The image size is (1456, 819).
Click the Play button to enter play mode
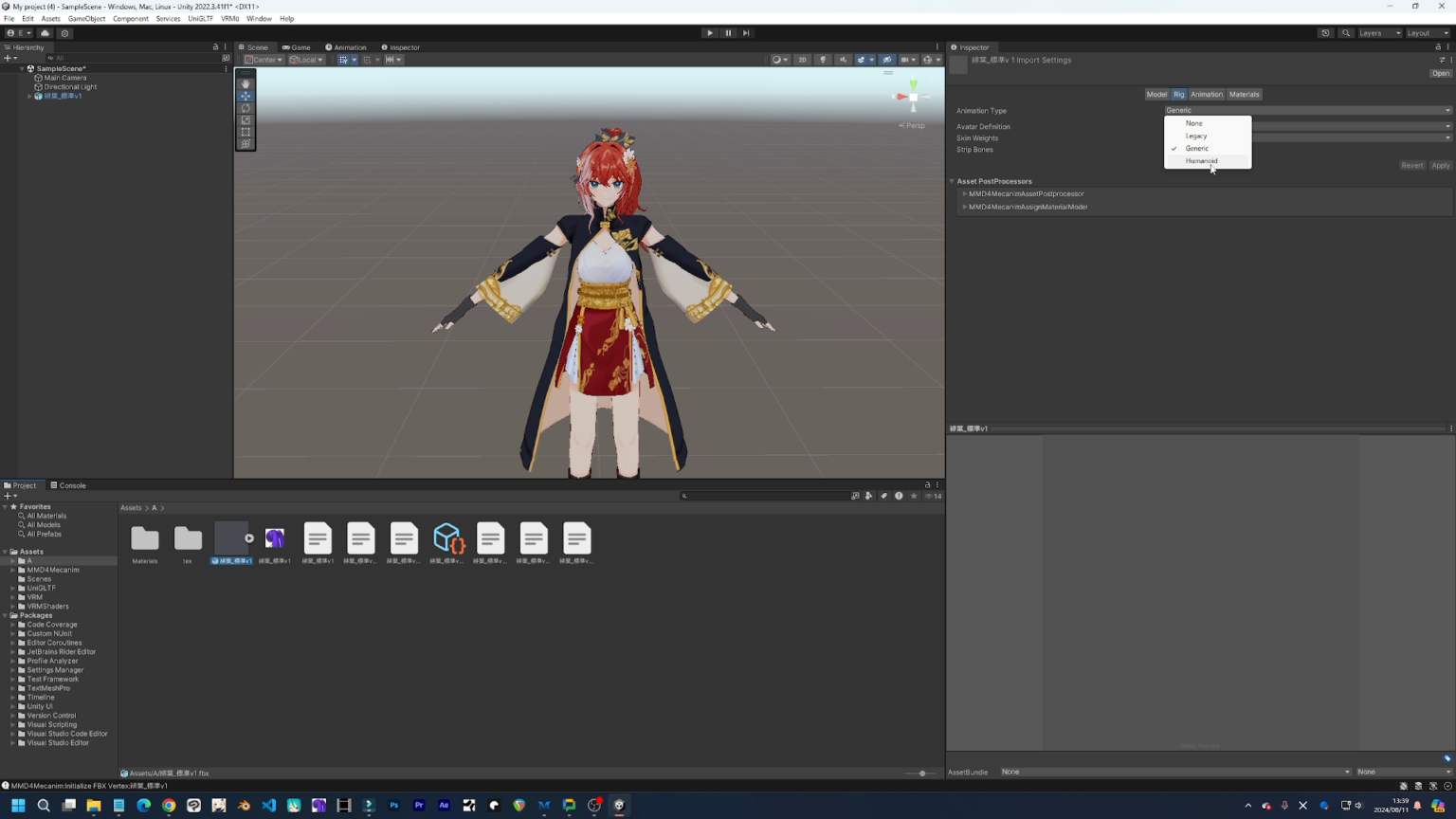710,32
